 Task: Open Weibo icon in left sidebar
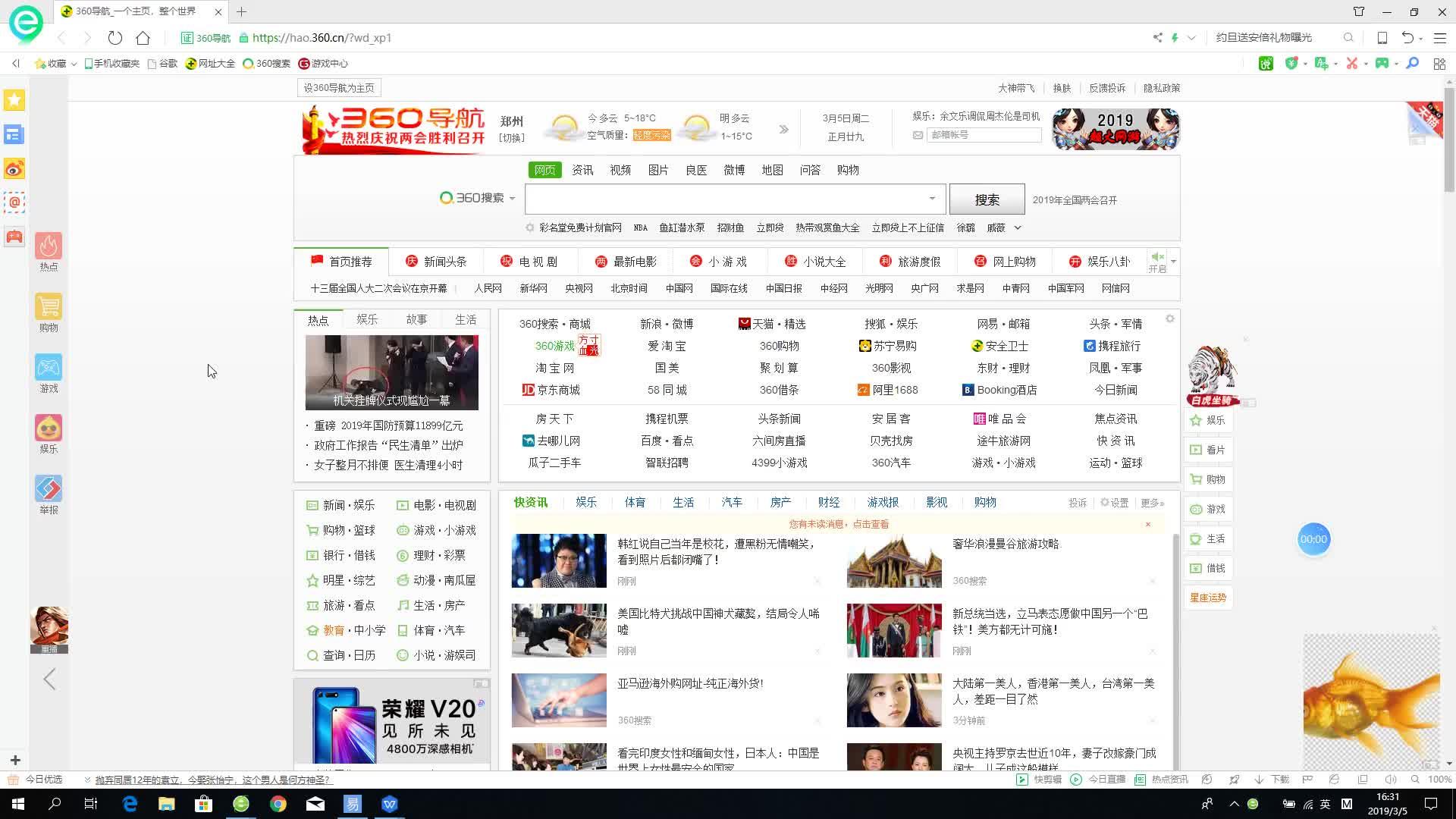coord(14,168)
